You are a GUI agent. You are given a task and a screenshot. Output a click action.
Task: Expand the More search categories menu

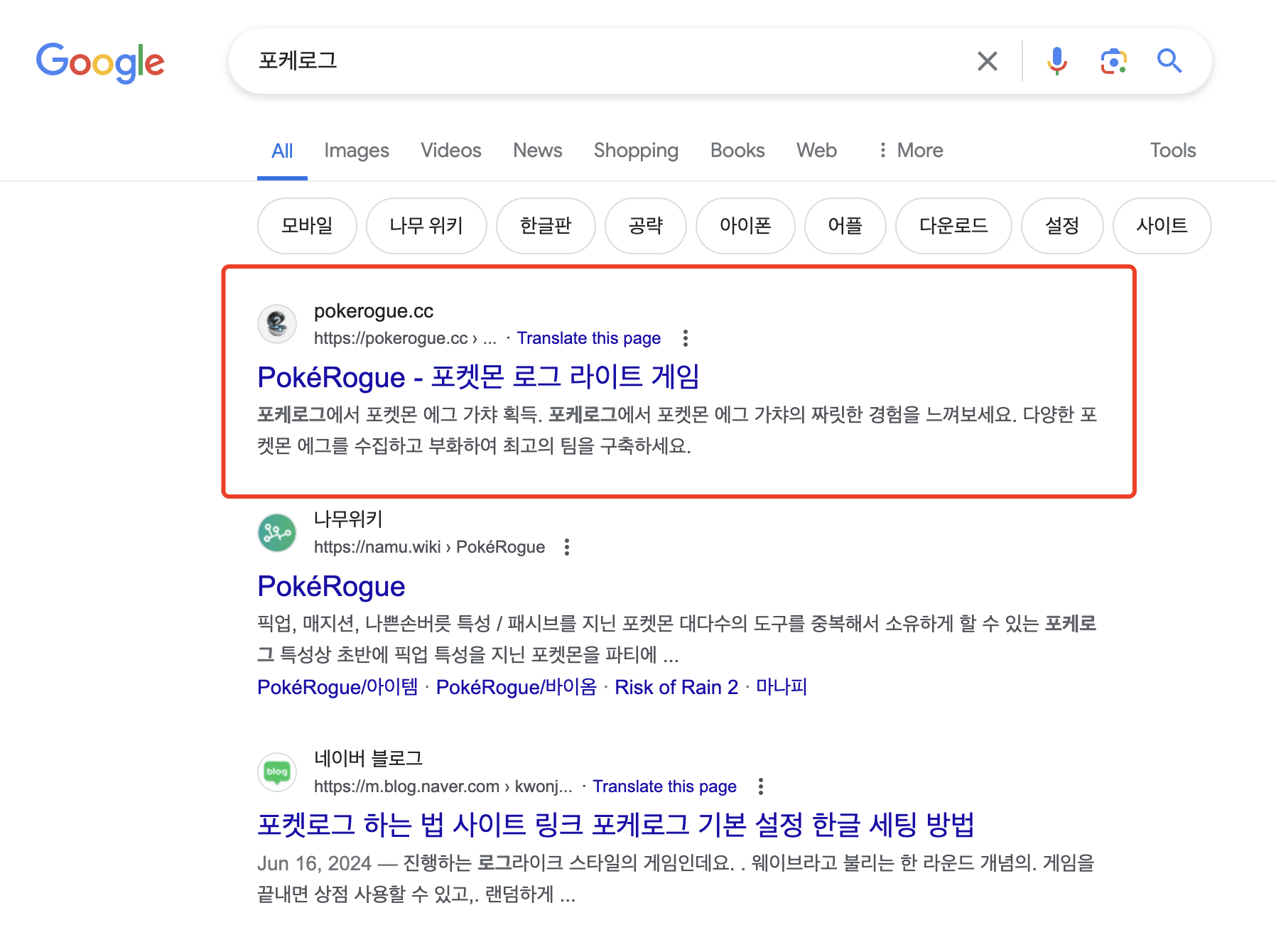point(911,151)
